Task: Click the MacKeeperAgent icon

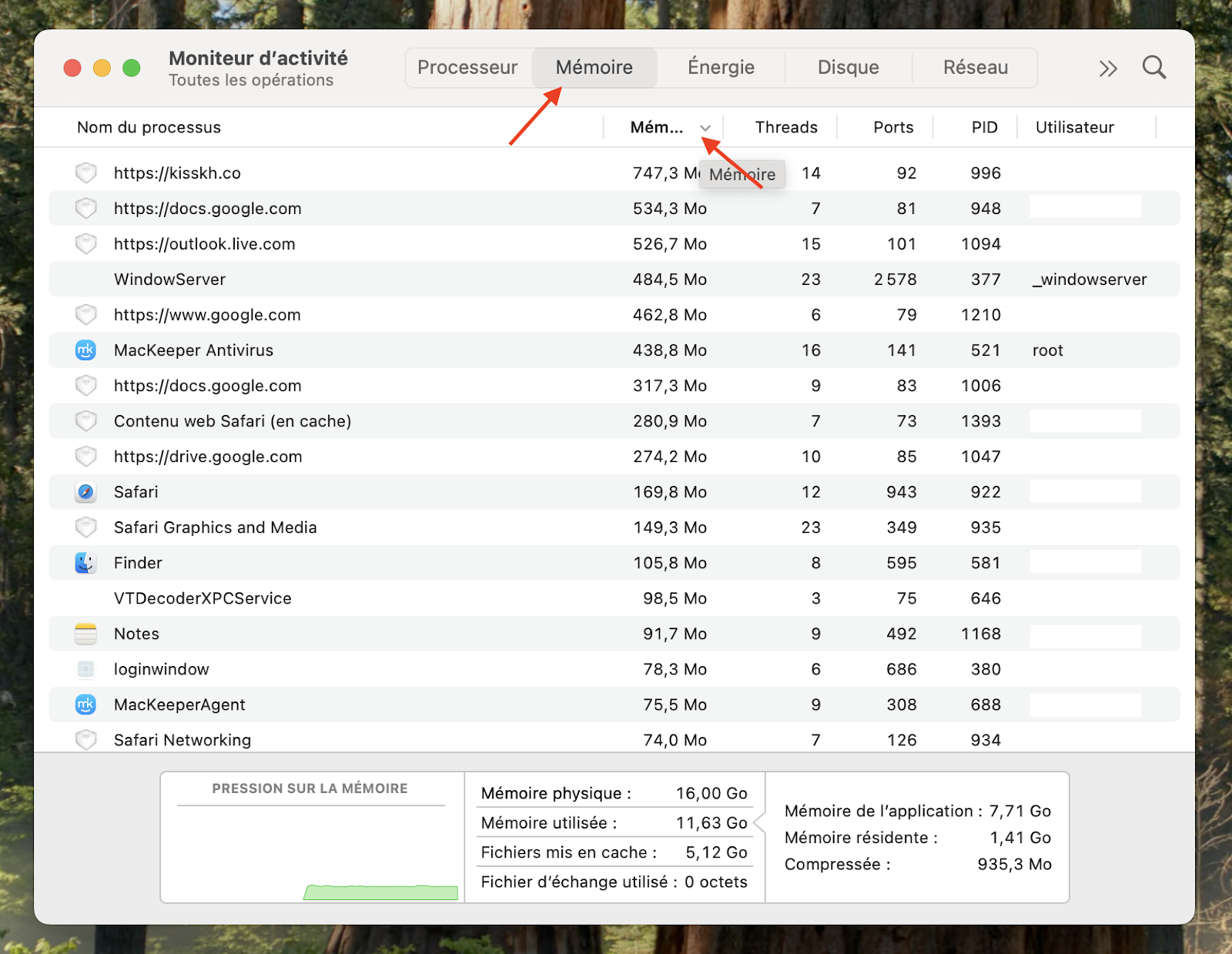Action: click(x=85, y=705)
